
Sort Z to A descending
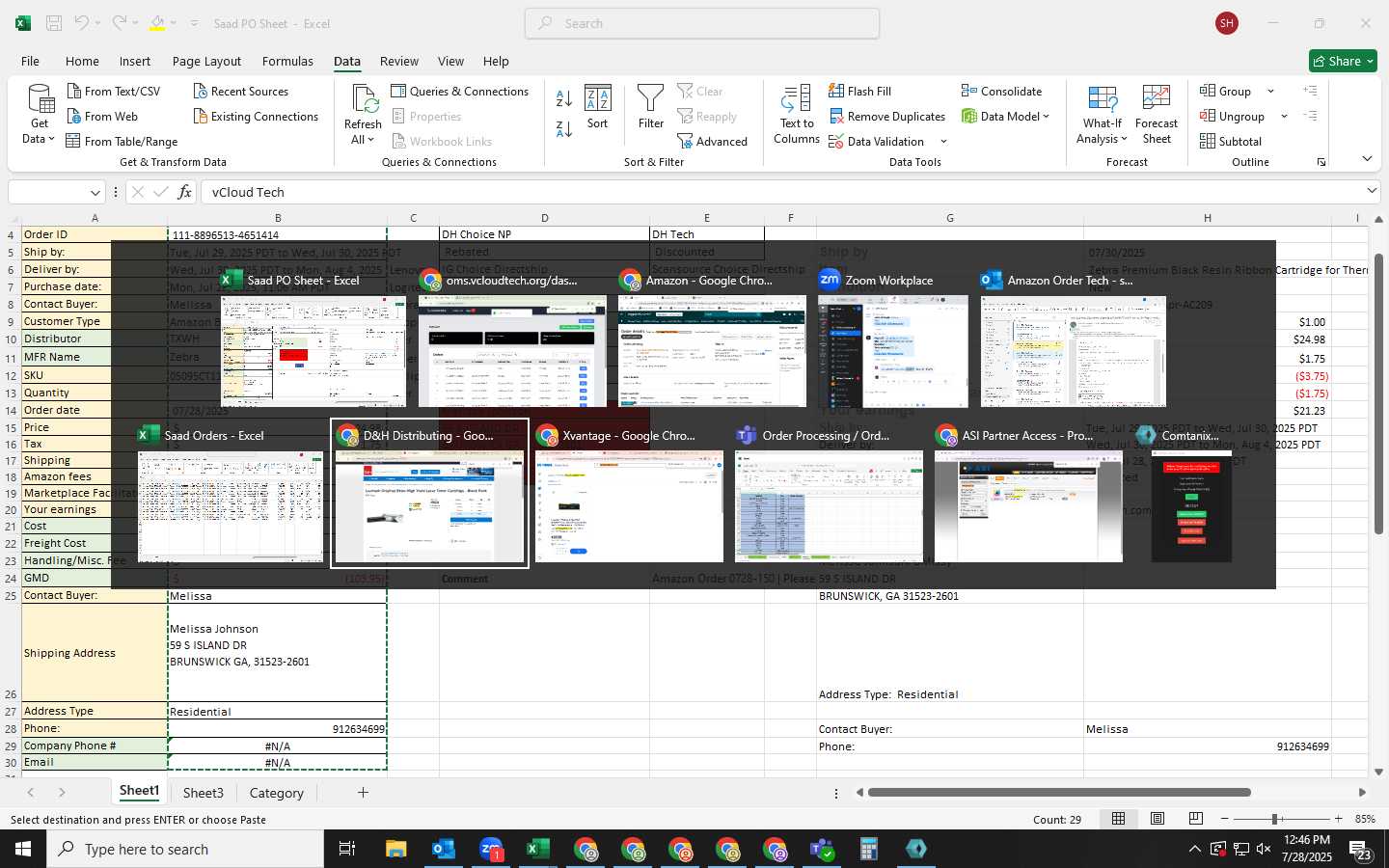[564, 128]
